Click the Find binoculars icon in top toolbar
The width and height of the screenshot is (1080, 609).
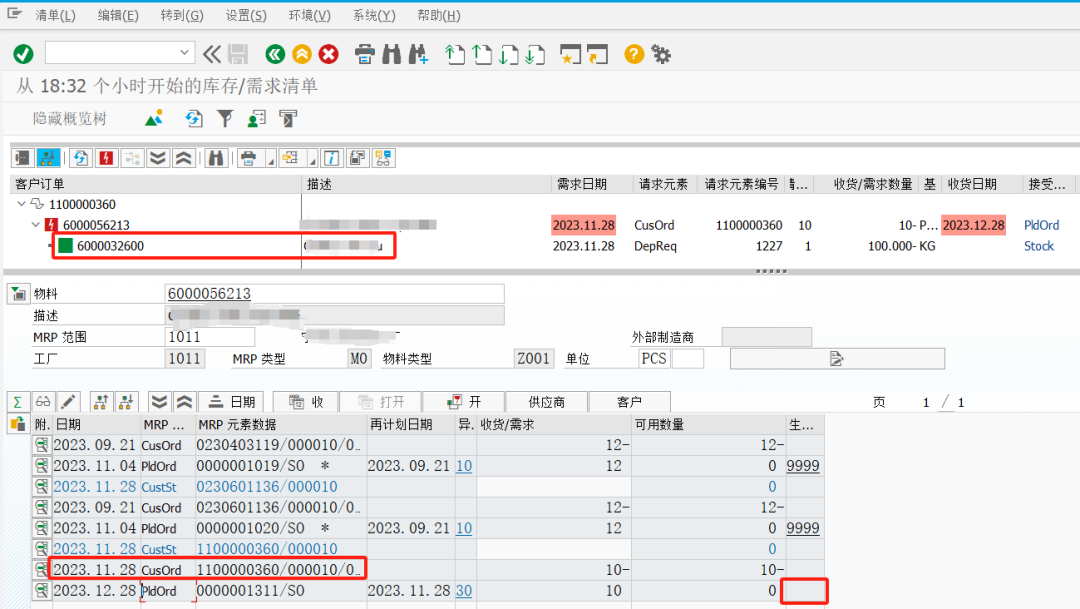coord(391,54)
